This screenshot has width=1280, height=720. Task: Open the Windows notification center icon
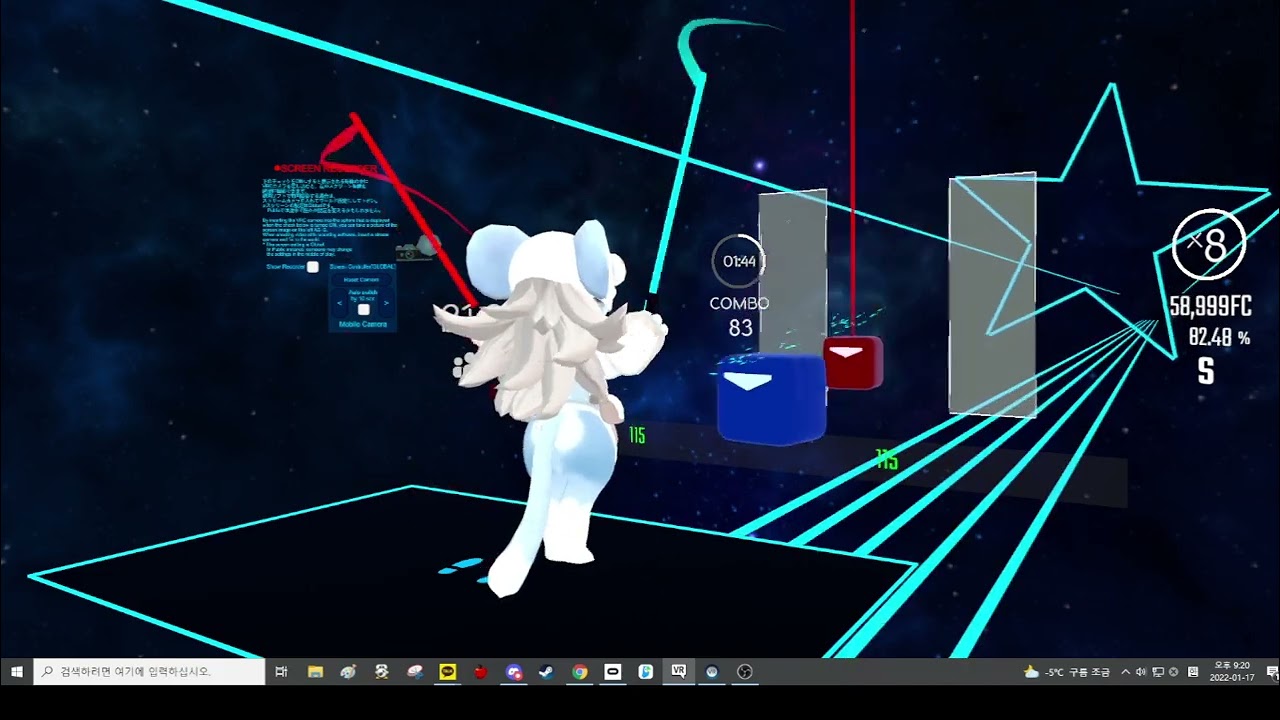[1271, 672]
